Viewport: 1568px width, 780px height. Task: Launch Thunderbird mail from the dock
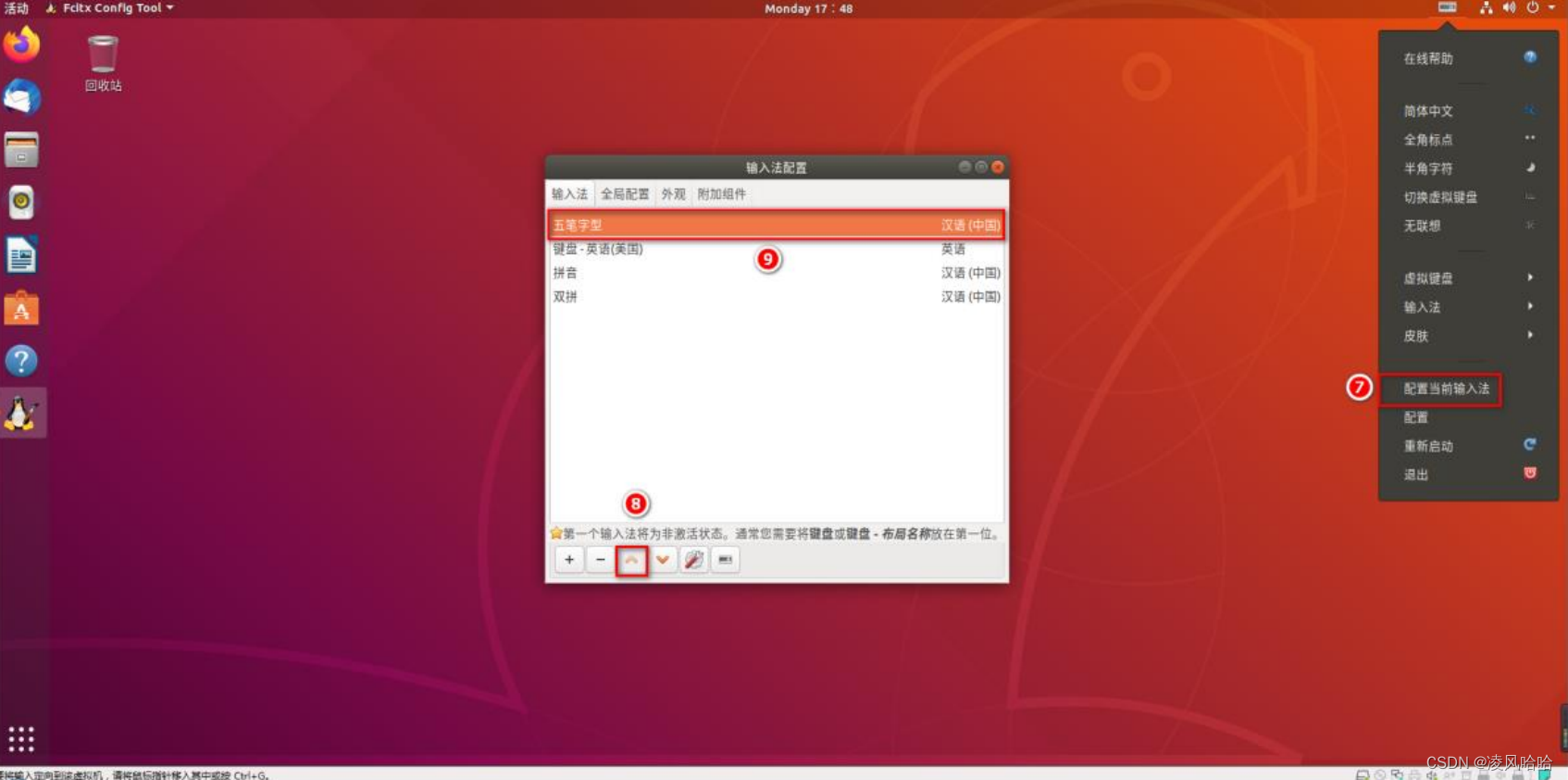21,96
